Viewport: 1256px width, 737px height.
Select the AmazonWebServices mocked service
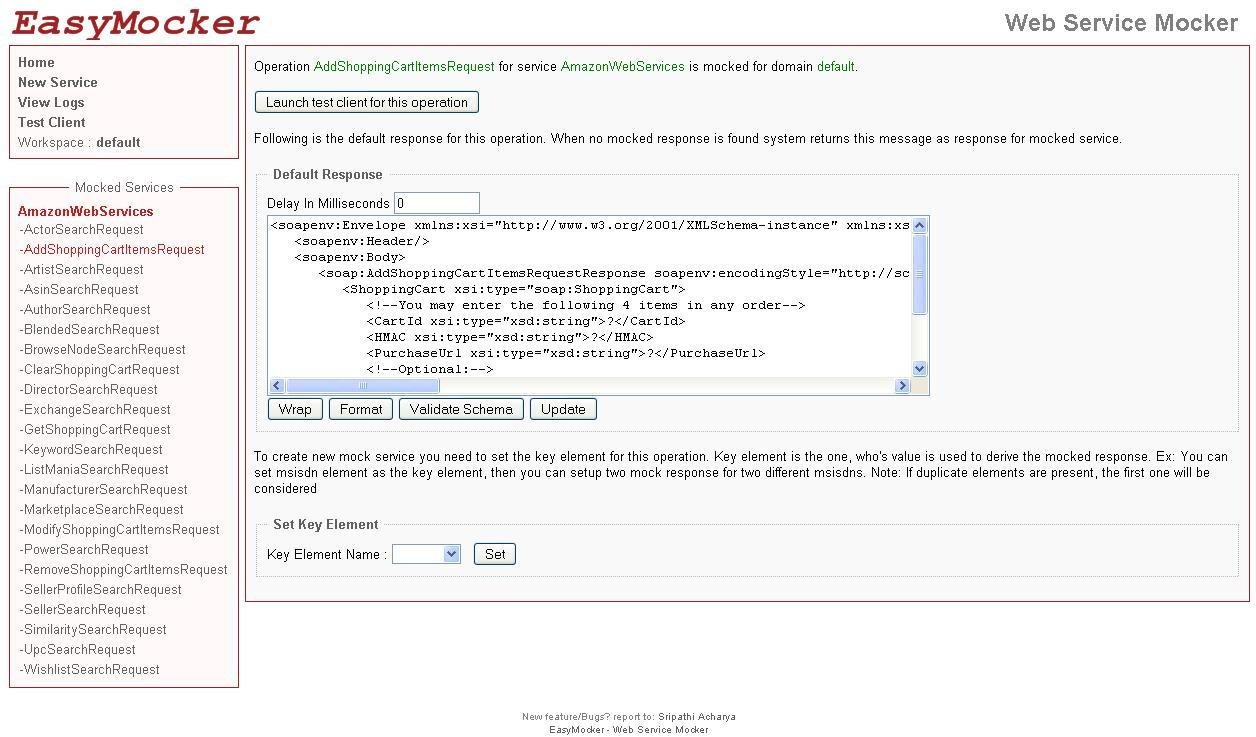point(85,211)
